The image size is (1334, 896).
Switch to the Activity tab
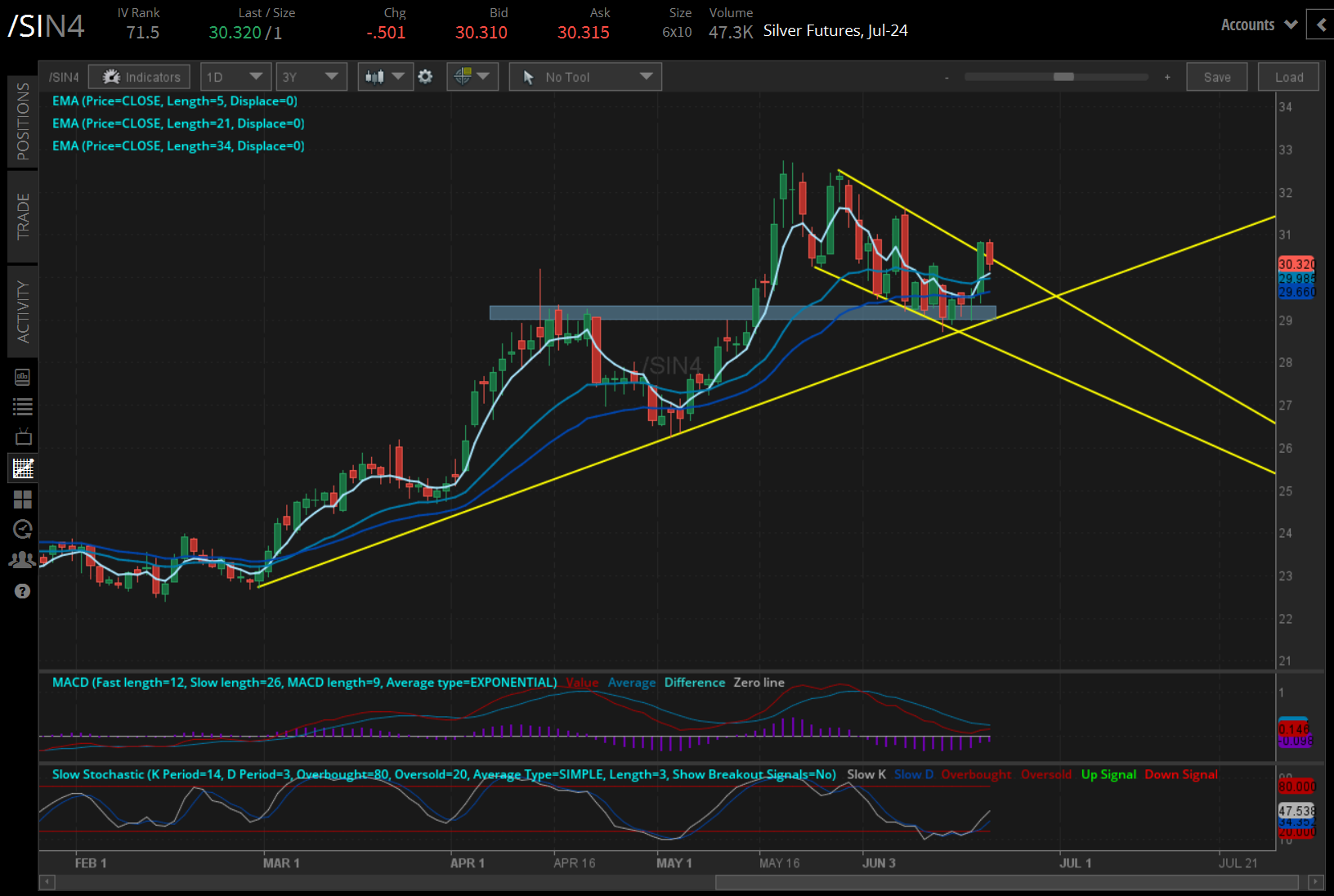click(23, 311)
